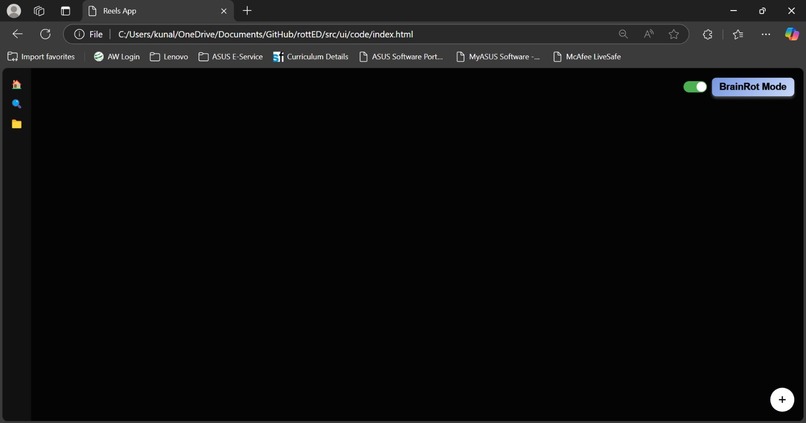Open the browser Settings and more menu

click(x=766, y=34)
